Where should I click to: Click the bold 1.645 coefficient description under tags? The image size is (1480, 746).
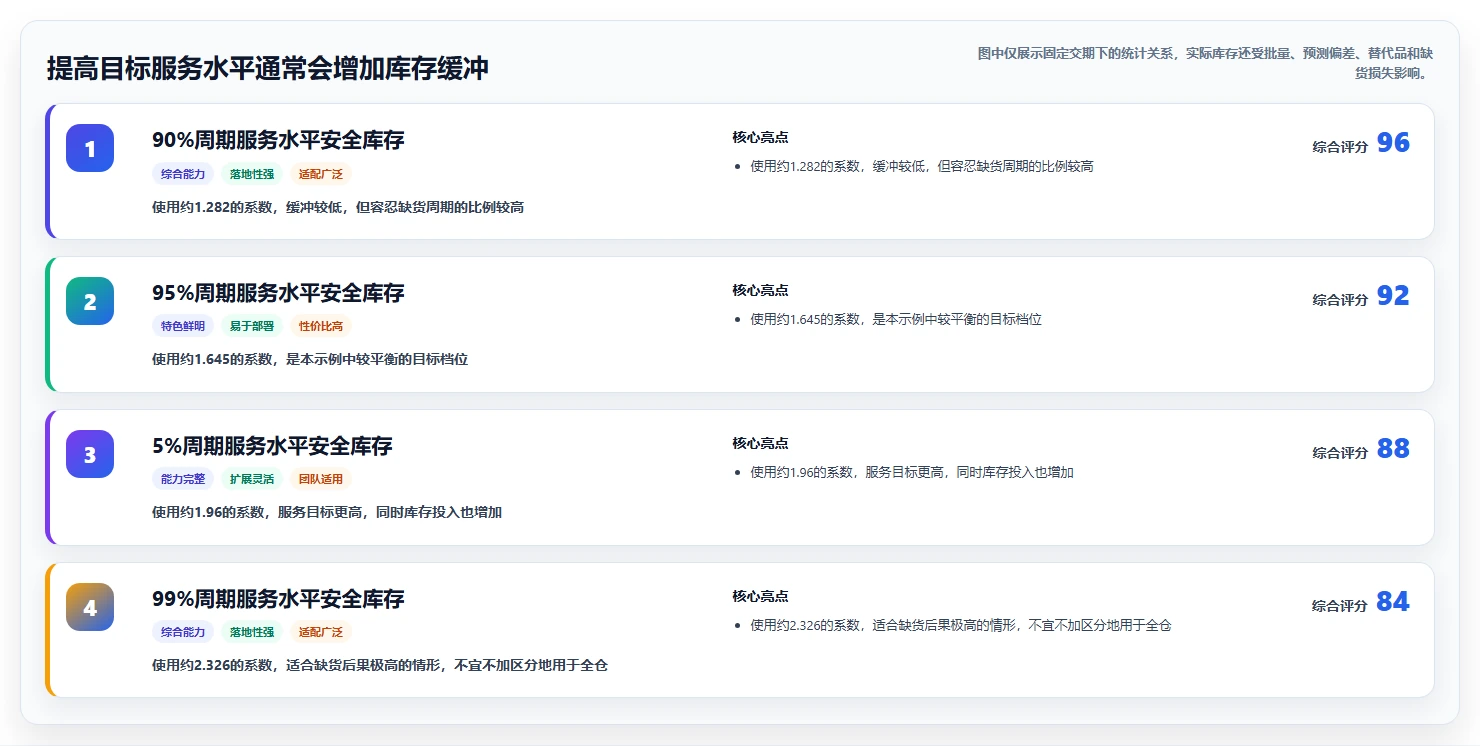click(x=310, y=359)
